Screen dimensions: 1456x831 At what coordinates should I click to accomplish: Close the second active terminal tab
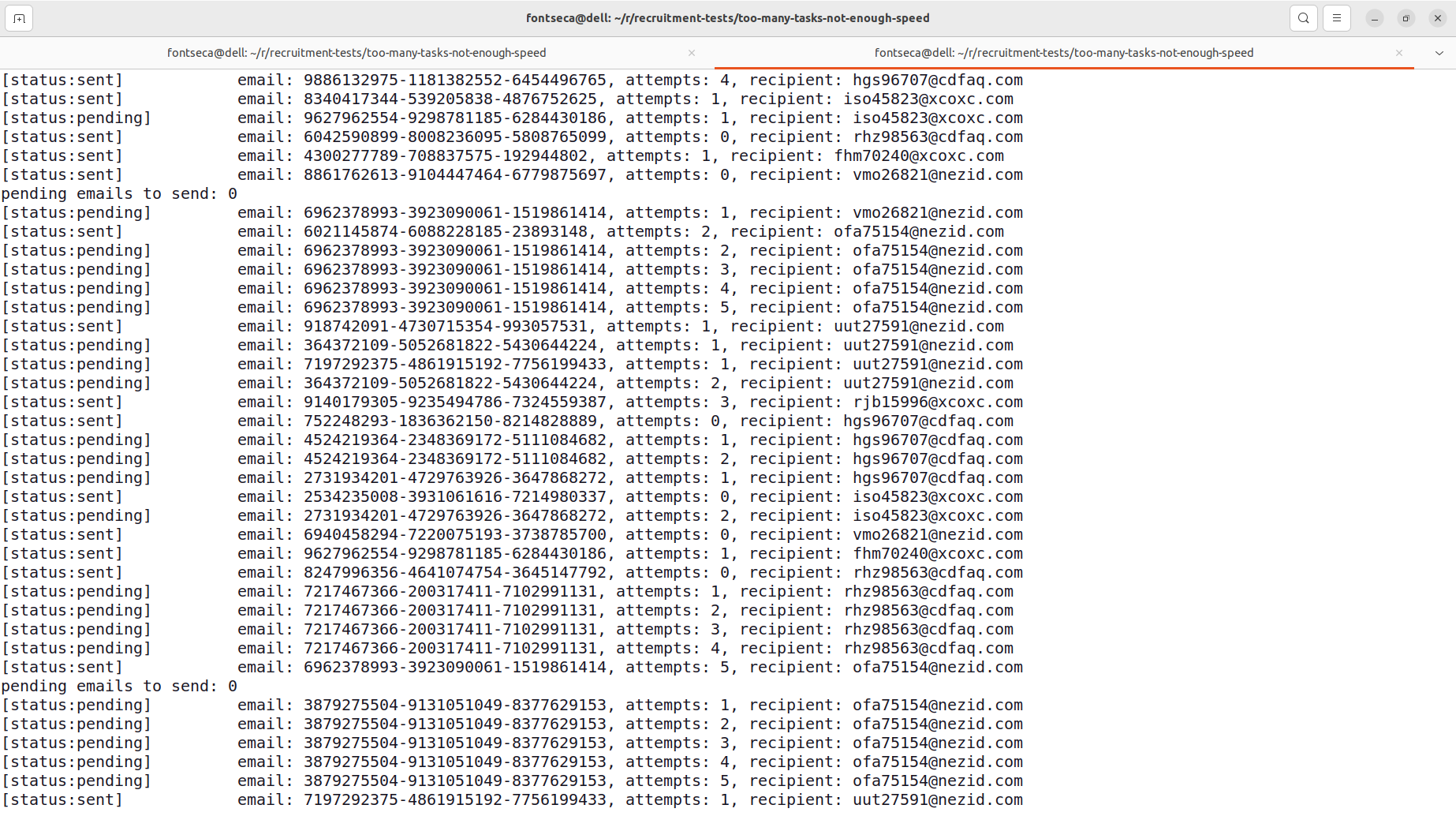1399,53
